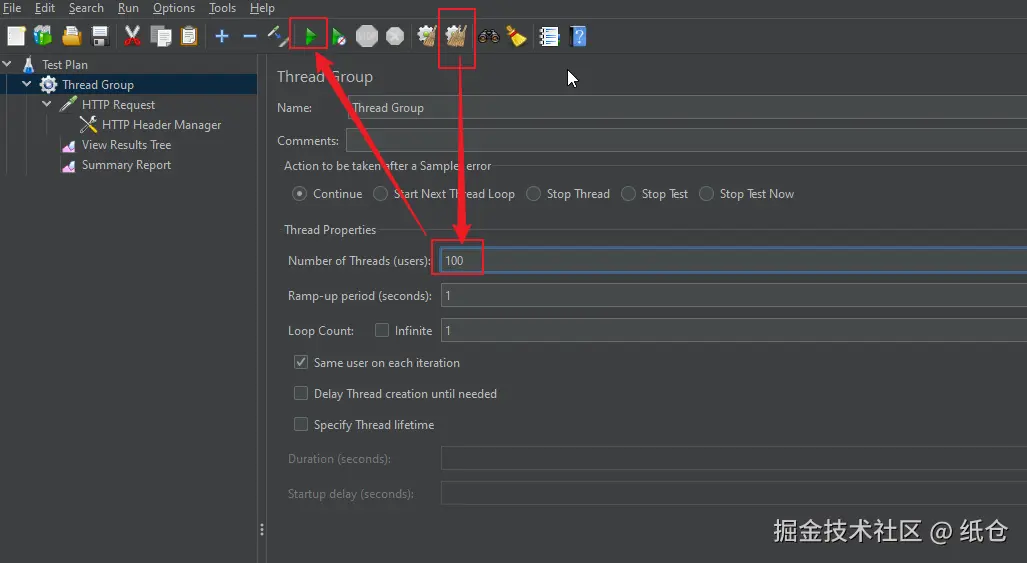Click the Ramp-up period field
This screenshot has width=1027, height=563.
[x=734, y=295]
